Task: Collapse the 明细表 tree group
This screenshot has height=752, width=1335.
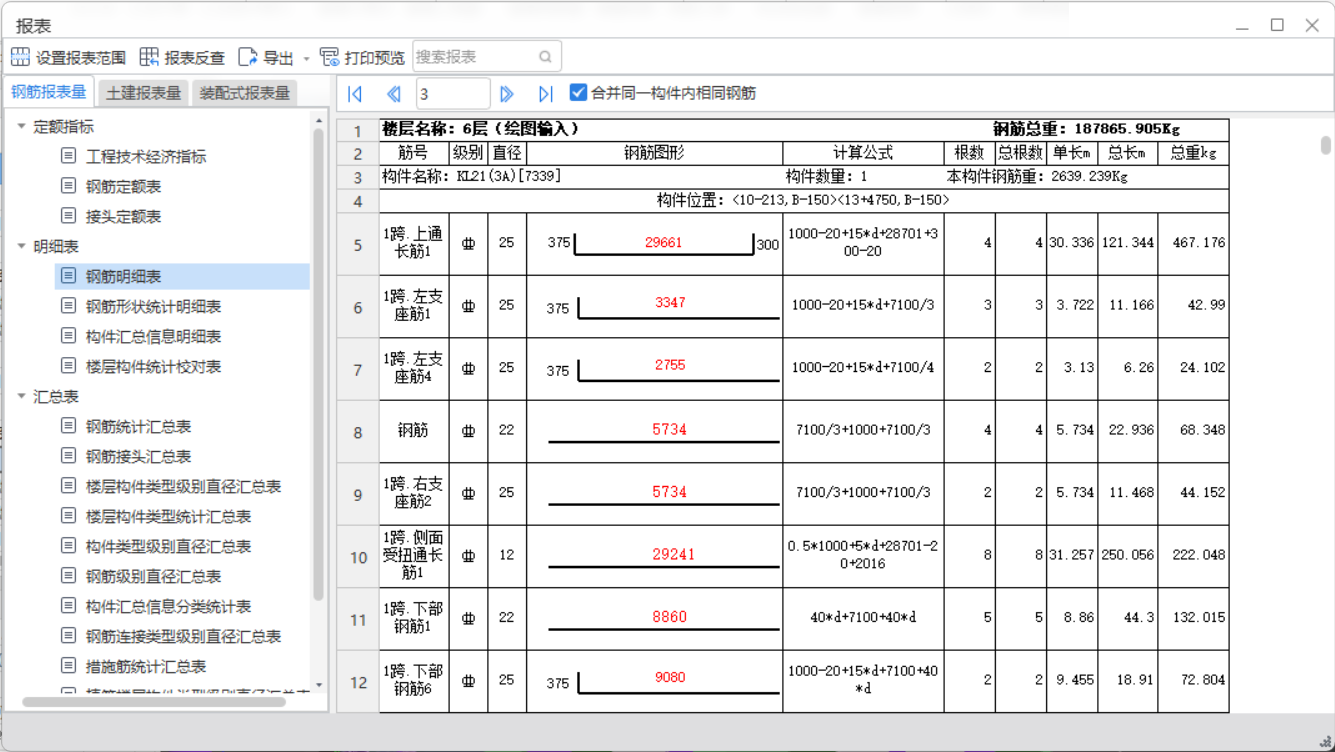Action: (21, 246)
